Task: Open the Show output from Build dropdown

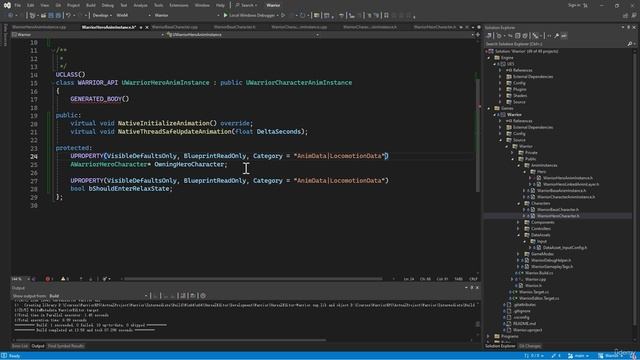Action: [x=98, y=296]
